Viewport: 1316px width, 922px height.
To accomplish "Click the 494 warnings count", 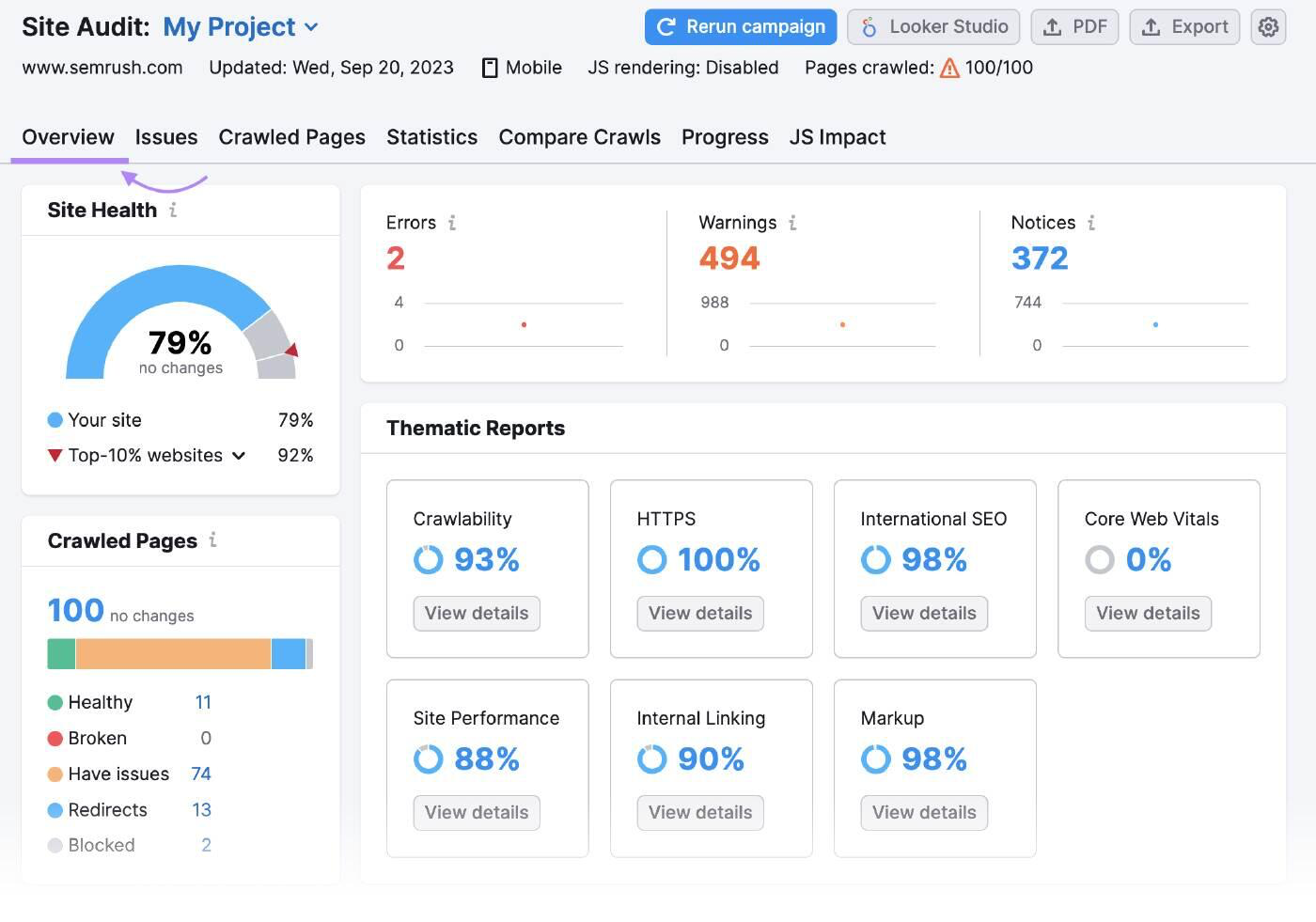I will coord(728,258).
